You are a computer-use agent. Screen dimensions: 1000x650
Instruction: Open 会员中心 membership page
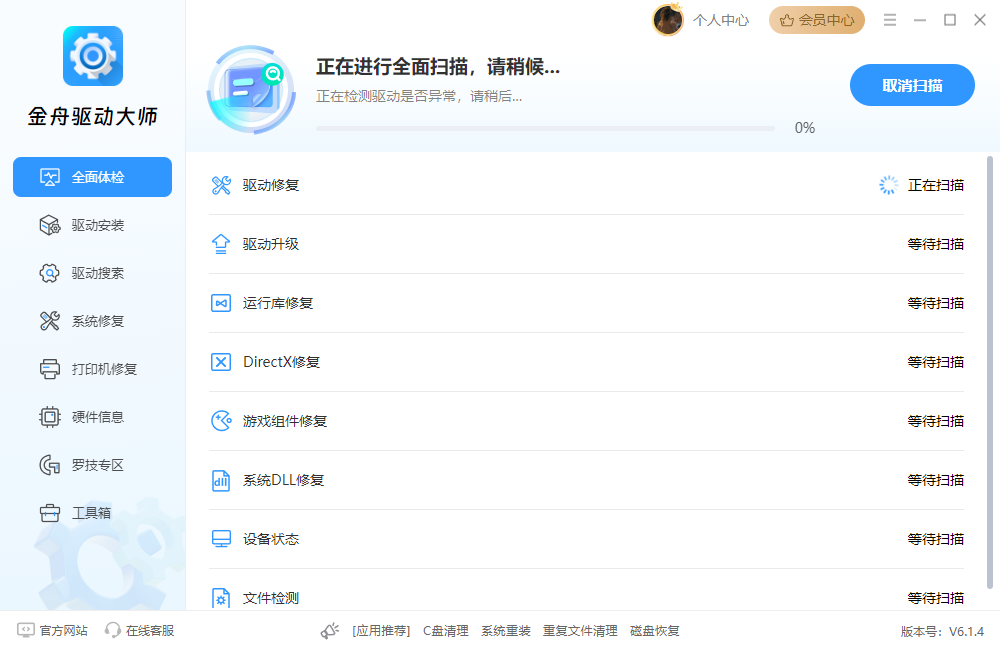pyautogui.click(x=816, y=19)
